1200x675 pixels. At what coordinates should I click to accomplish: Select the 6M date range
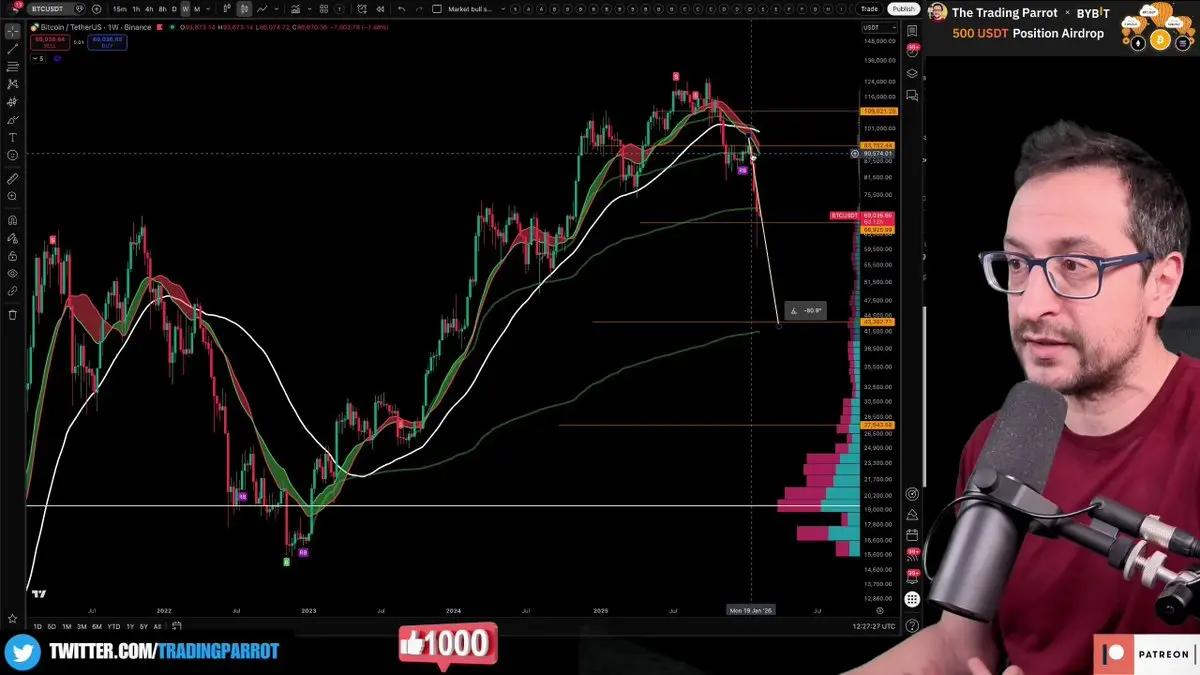(x=97, y=626)
